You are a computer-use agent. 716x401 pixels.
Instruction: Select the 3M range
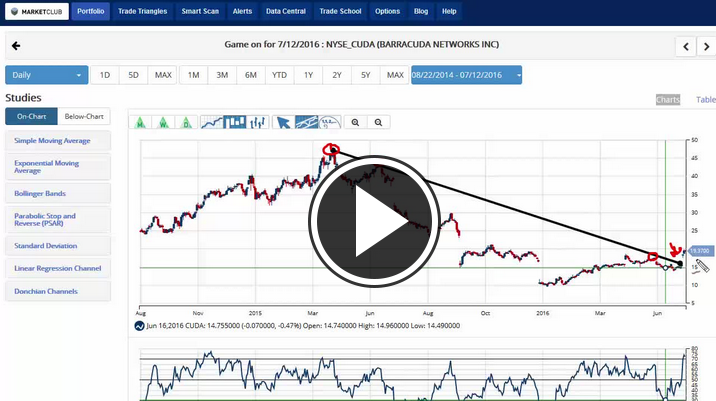tap(222, 75)
